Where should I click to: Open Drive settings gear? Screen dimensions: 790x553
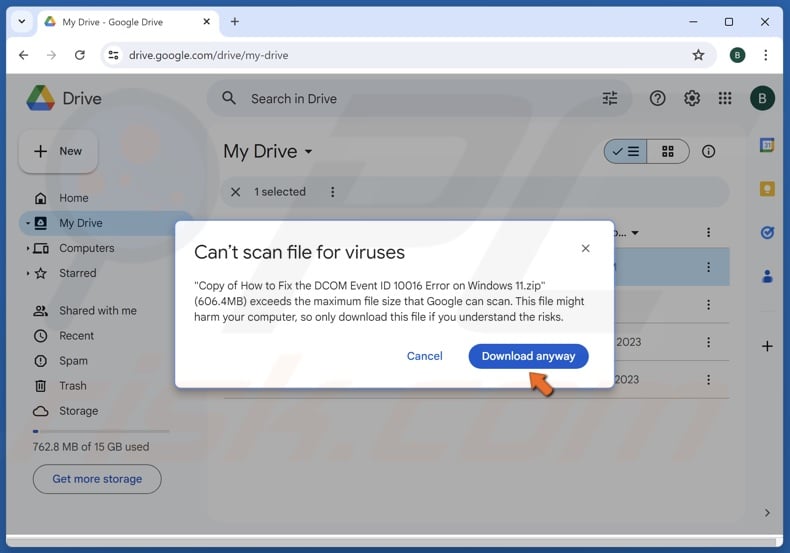click(692, 98)
